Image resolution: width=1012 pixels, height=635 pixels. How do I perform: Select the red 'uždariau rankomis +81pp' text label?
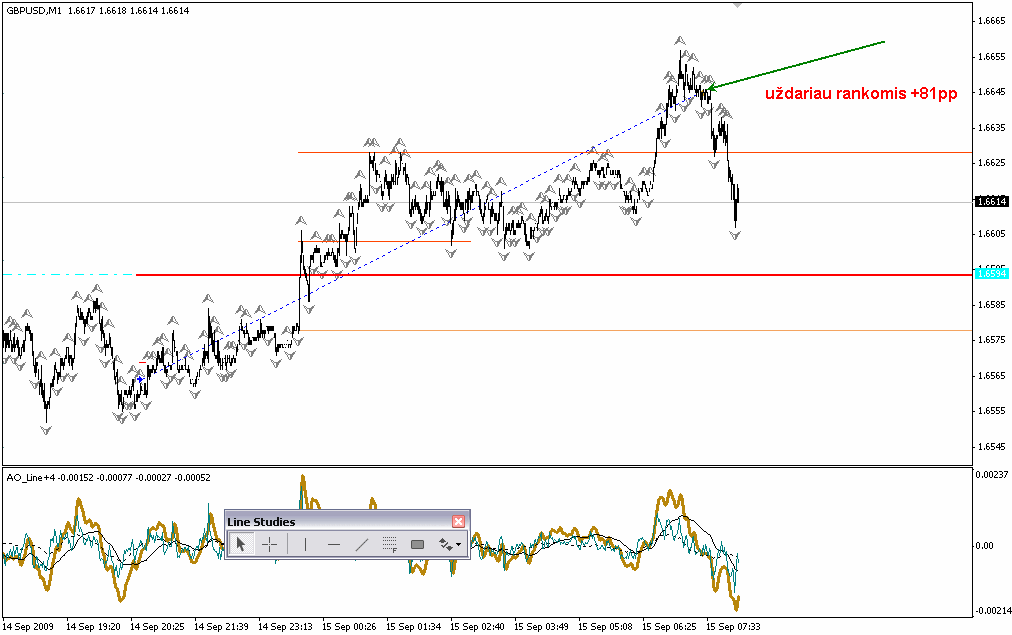pyautogui.click(x=861, y=94)
